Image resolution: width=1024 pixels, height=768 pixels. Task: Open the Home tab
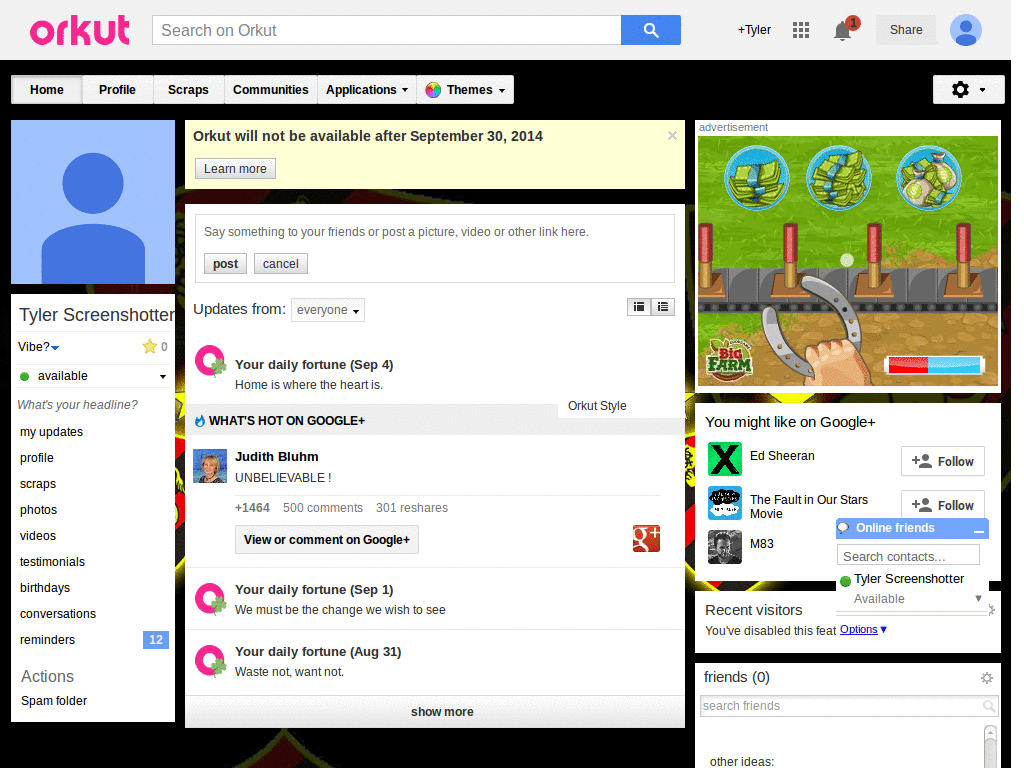pos(46,89)
